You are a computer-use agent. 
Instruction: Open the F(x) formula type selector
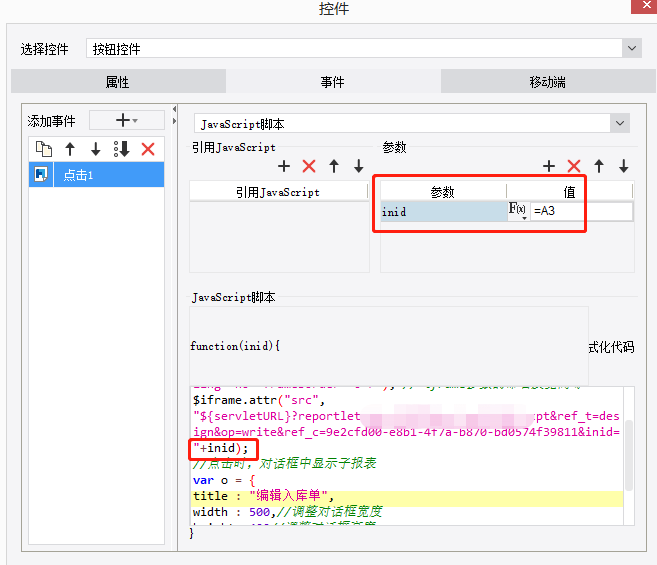[x=517, y=210]
